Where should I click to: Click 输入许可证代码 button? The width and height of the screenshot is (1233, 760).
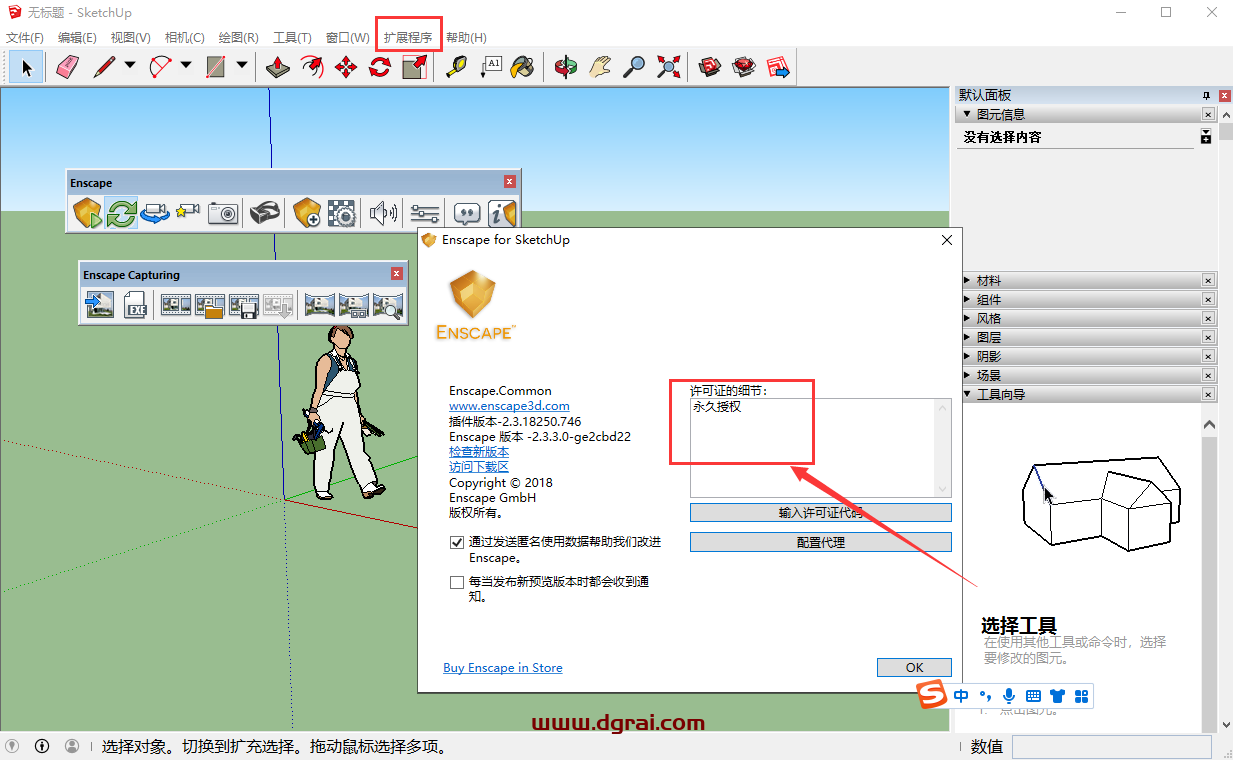821,513
